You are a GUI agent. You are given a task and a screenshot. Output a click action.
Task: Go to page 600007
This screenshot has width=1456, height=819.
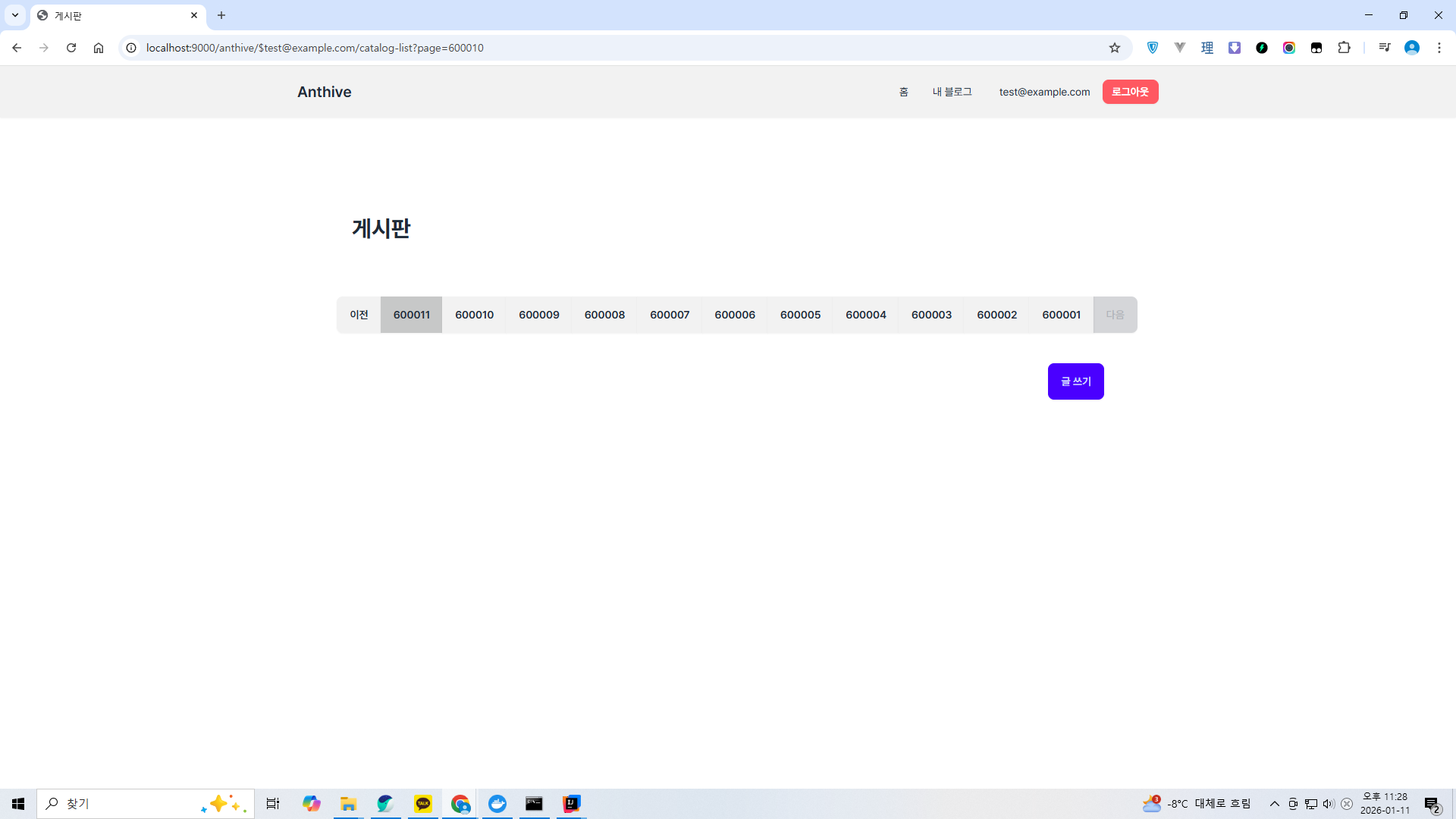(670, 315)
